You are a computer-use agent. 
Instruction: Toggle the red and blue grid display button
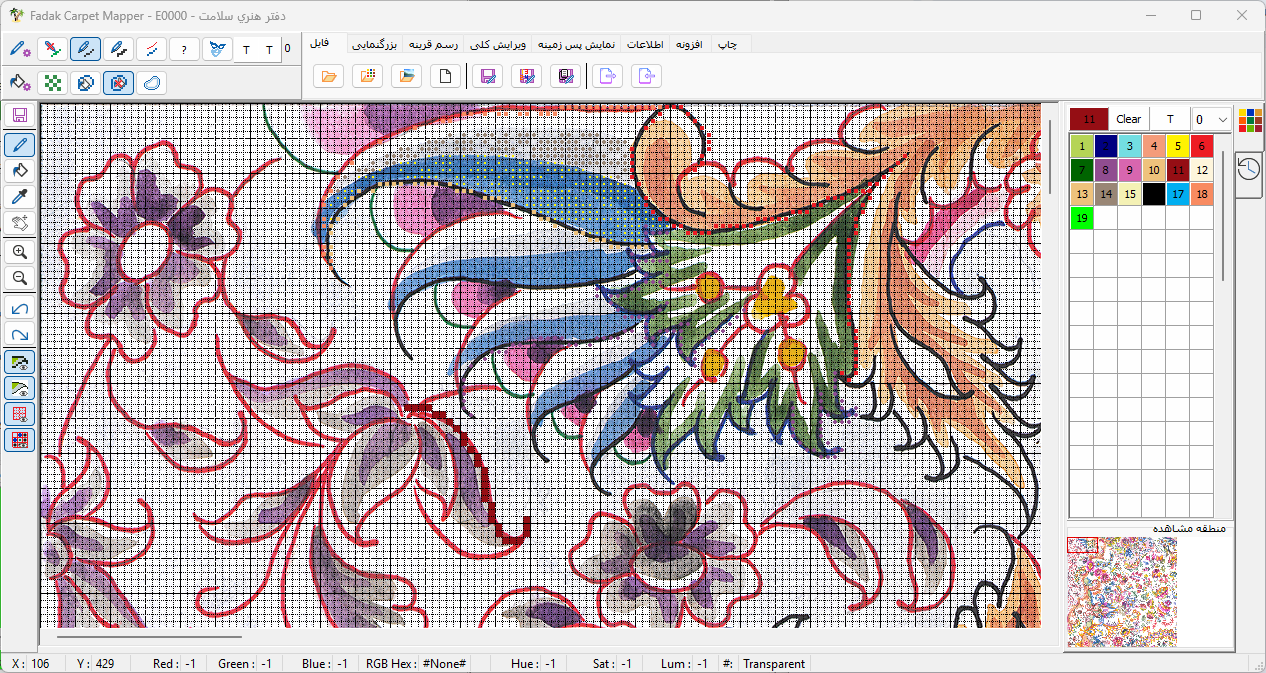coord(20,440)
